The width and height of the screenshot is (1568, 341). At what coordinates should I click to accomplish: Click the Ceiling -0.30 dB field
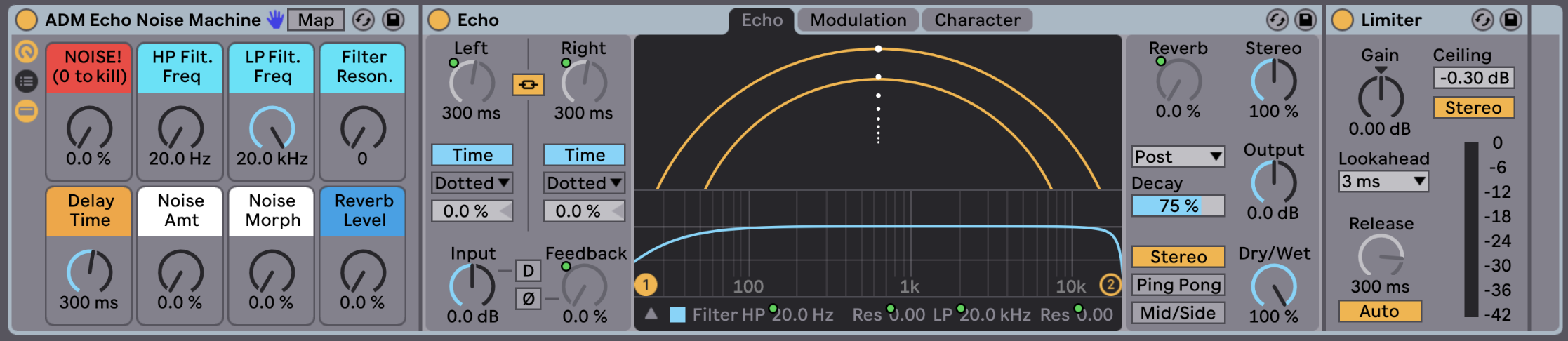point(1473,78)
